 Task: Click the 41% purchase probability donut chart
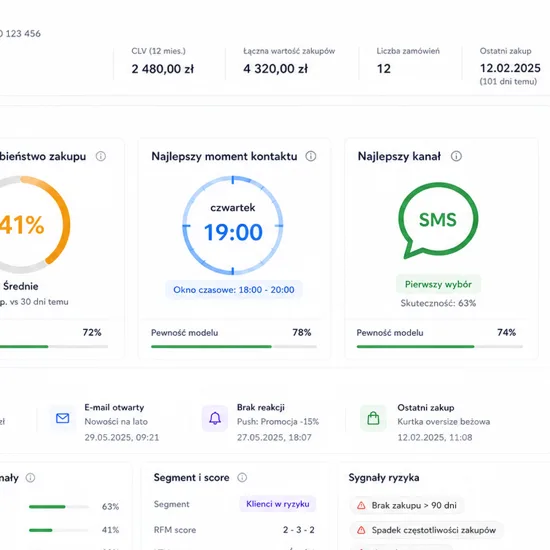[22, 224]
